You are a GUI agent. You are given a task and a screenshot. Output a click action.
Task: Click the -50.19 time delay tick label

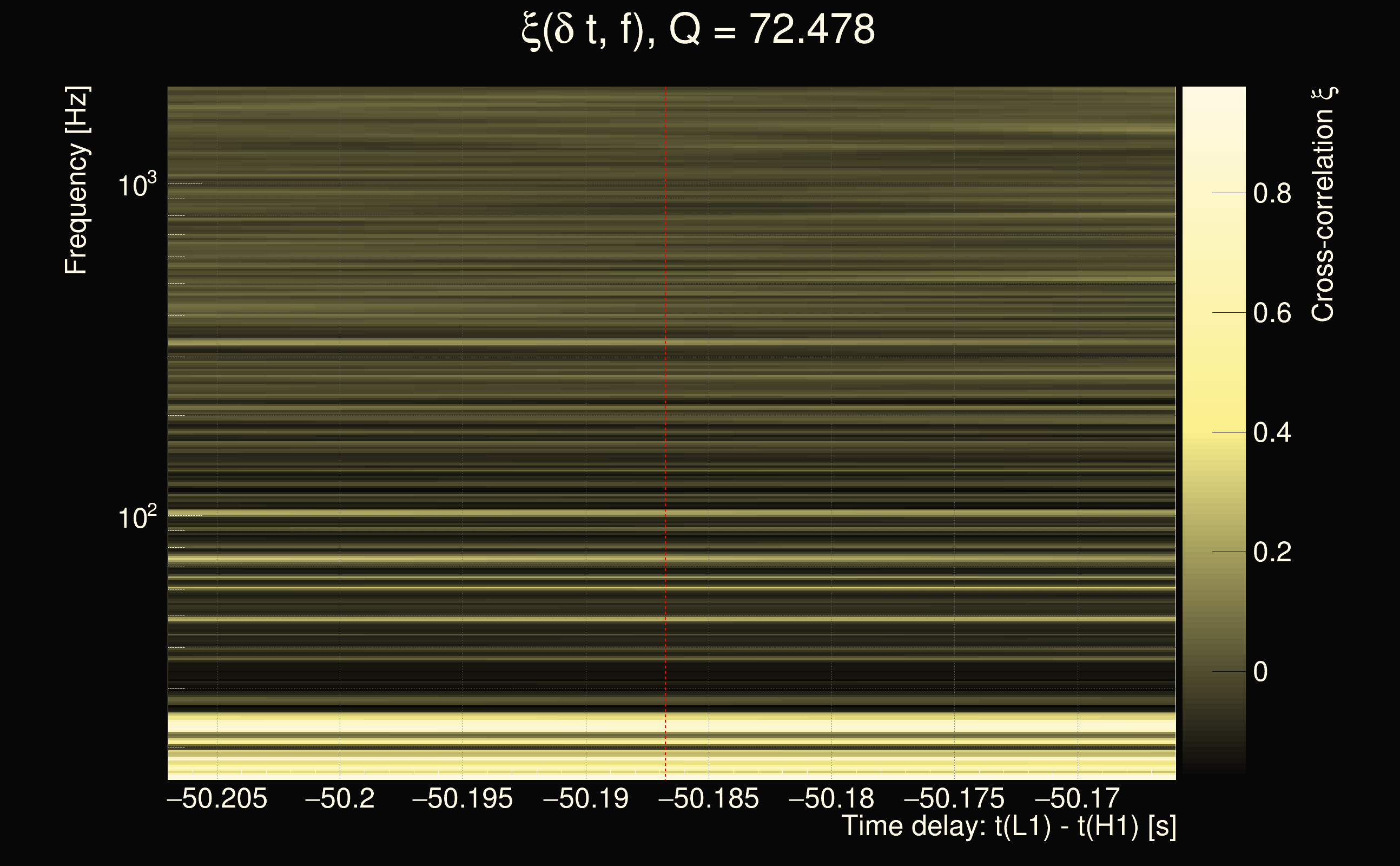point(585,798)
